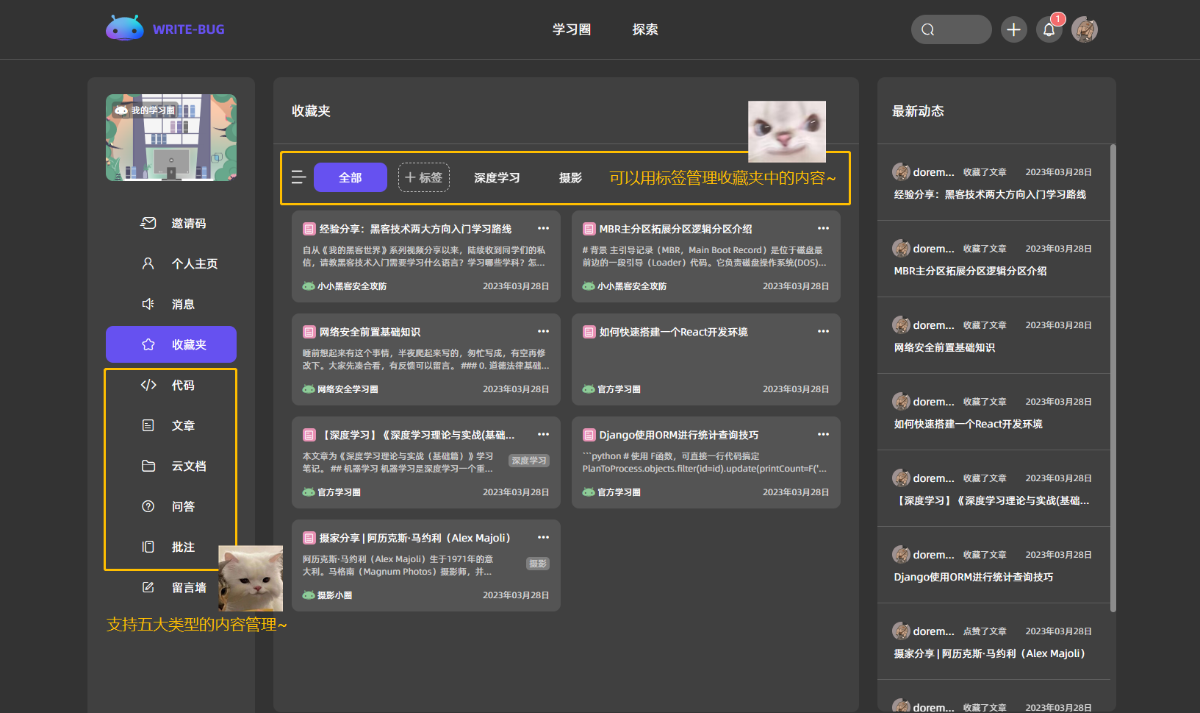
Task: Click the 个人主页 person icon
Action: pos(148,264)
